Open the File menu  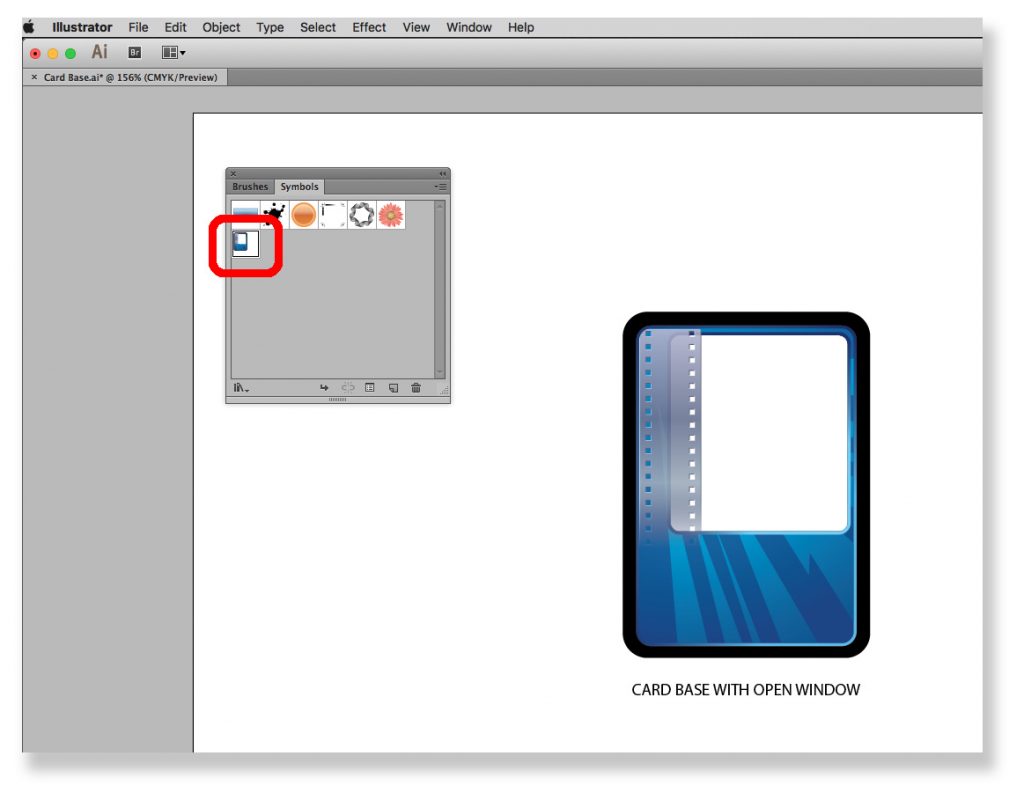(x=138, y=27)
